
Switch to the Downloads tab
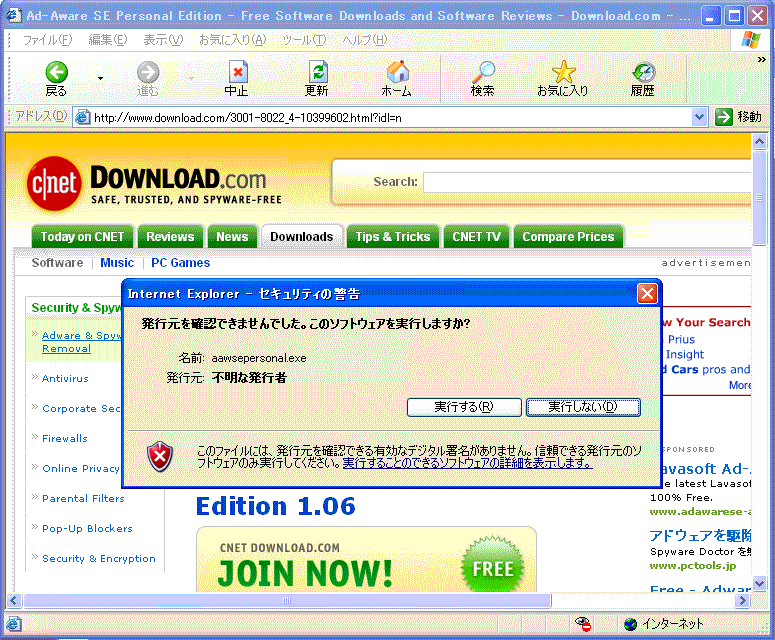click(x=301, y=237)
